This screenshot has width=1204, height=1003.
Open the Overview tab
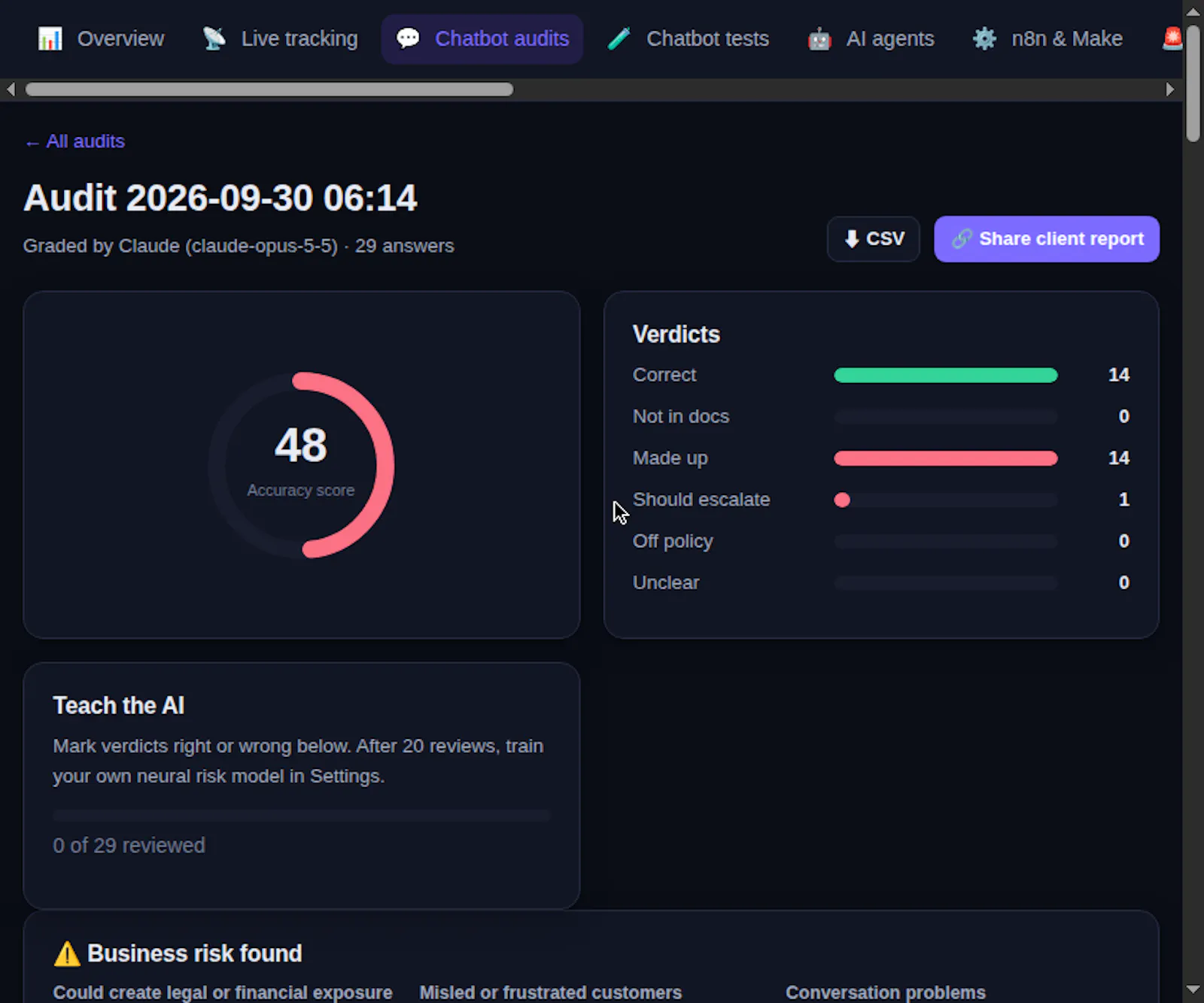pos(102,38)
